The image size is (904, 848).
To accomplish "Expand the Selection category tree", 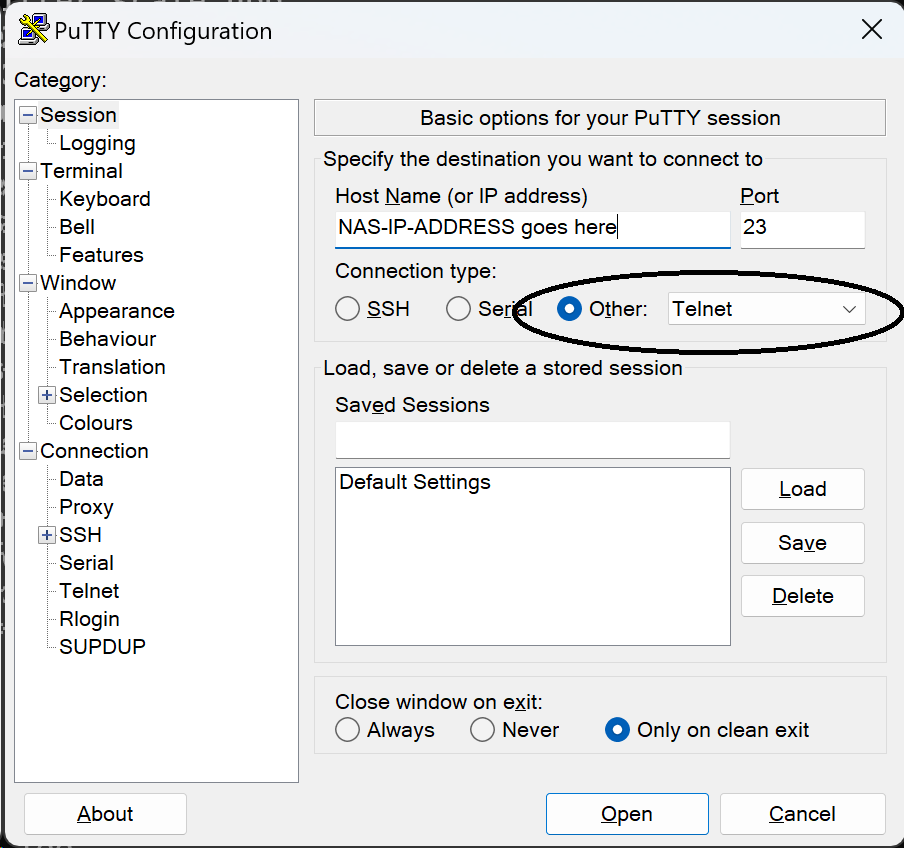I will tap(46, 395).
